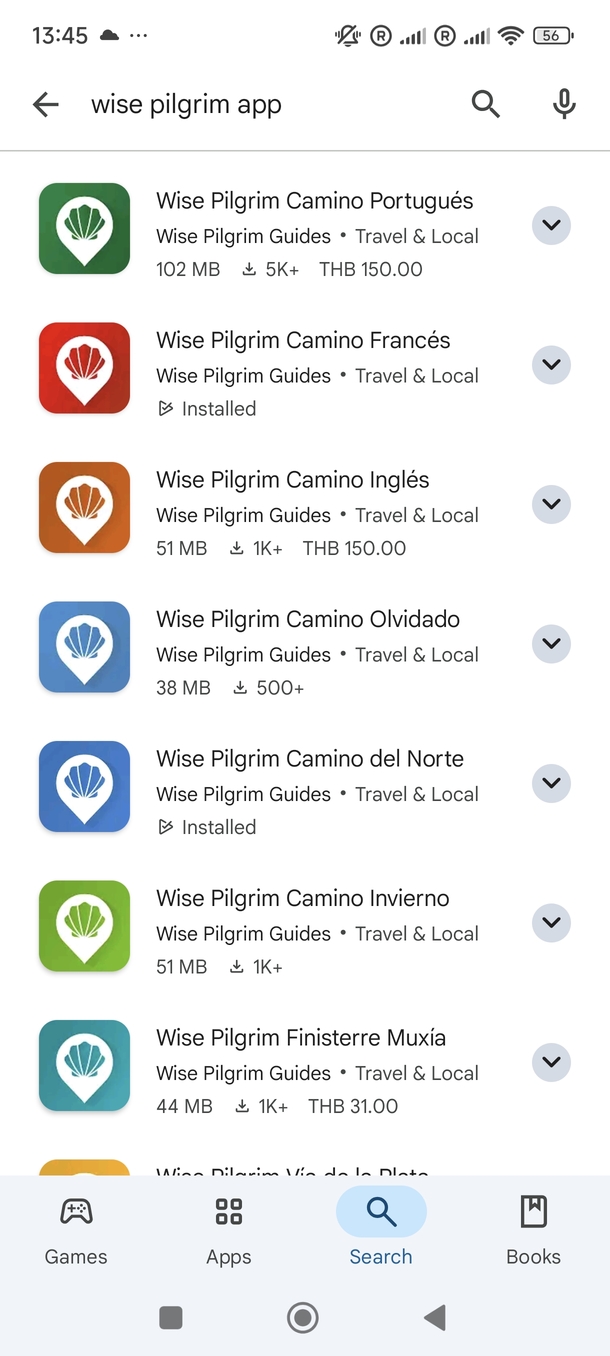The image size is (610, 1356).
Task: Expand Camino del Norte details chevron
Action: [551, 783]
